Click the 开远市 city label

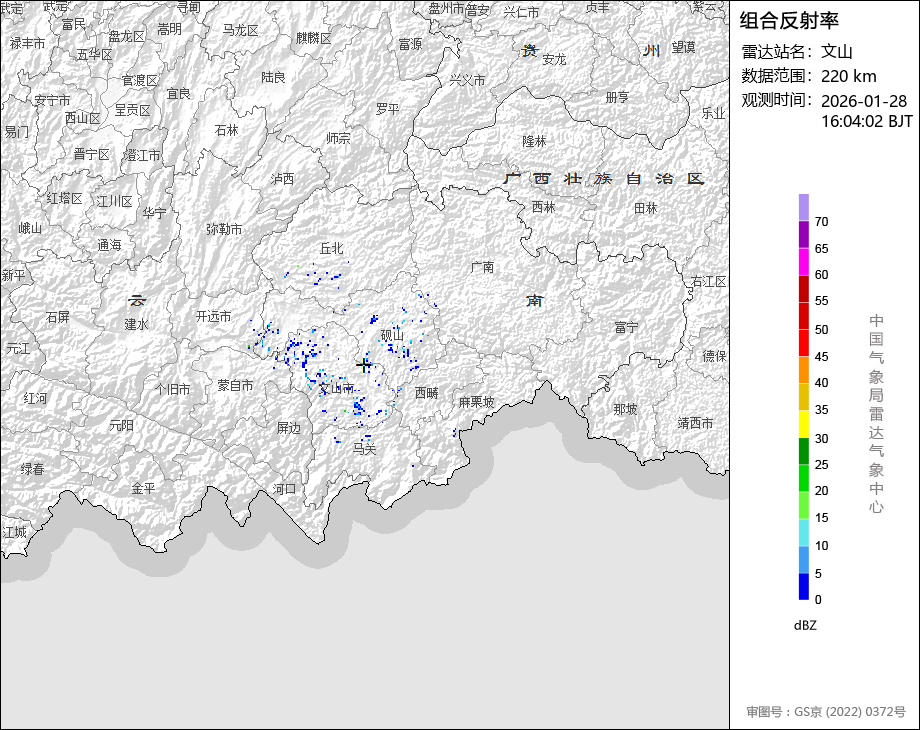click(x=213, y=316)
